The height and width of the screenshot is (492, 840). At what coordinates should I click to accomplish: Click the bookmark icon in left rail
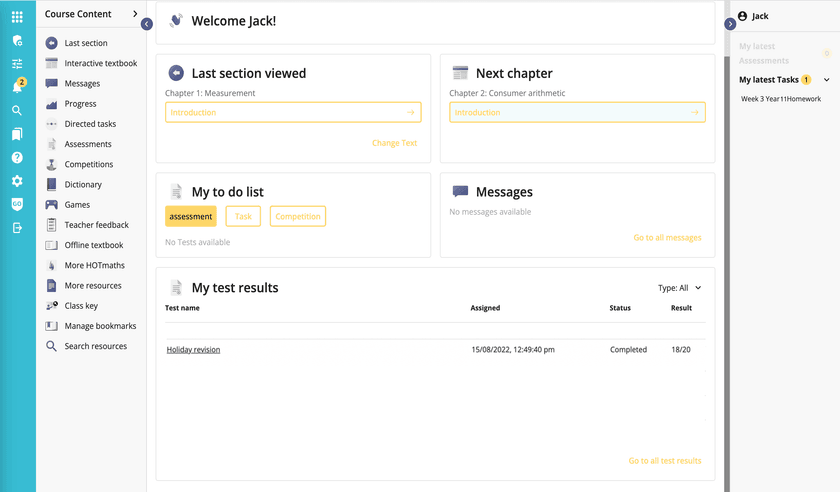pos(17,134)
